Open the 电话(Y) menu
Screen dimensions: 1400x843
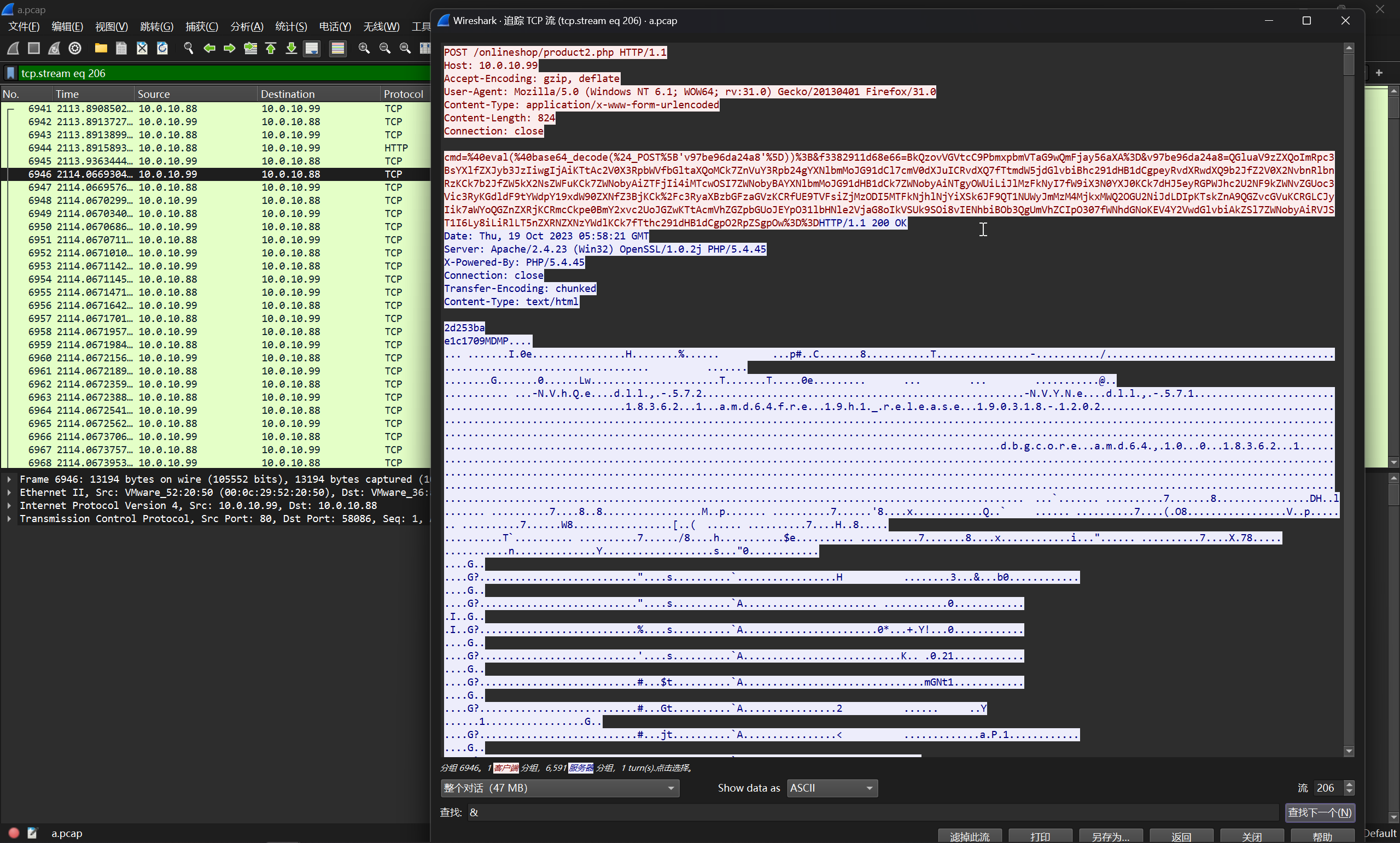(335, 27)
